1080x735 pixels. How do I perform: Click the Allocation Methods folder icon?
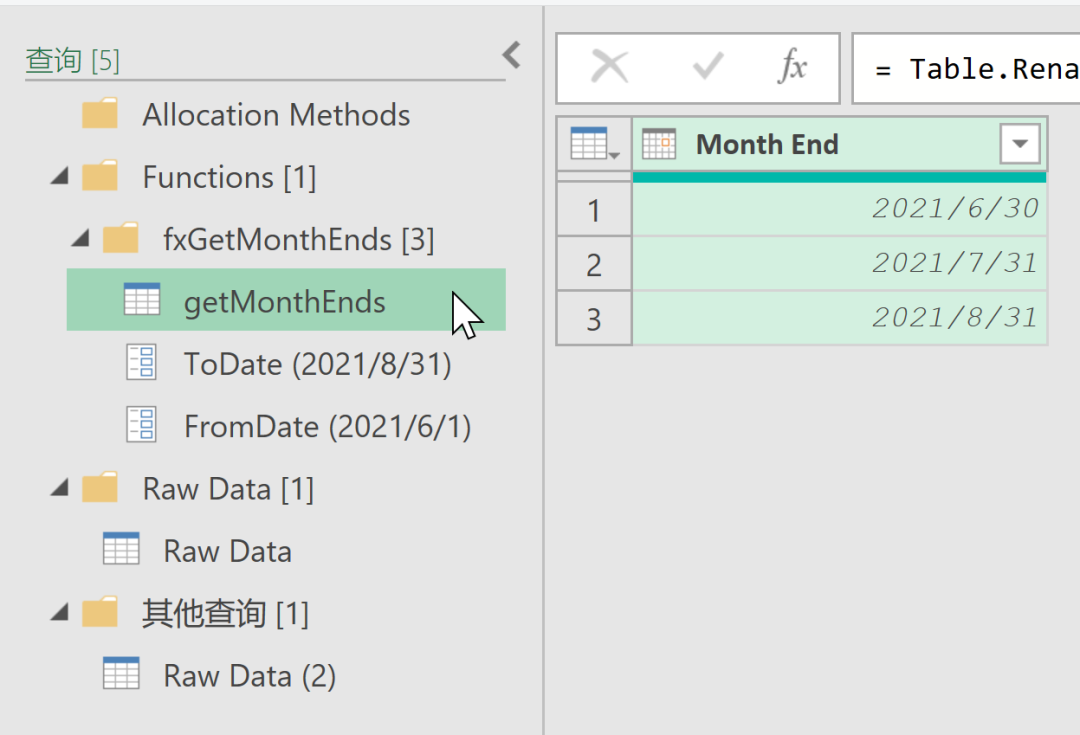point(100,115)
